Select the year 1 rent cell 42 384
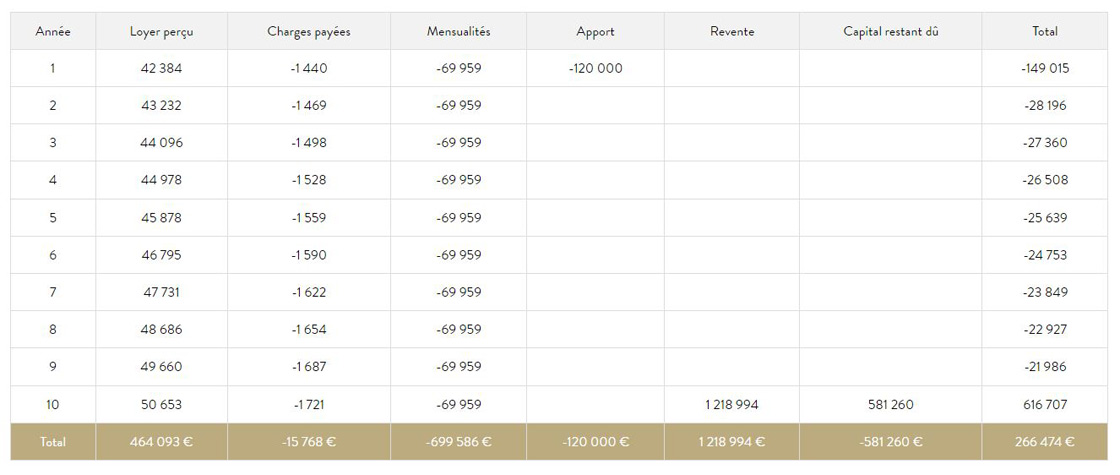This screenshot has width=1120, height=475. [162, 69]
